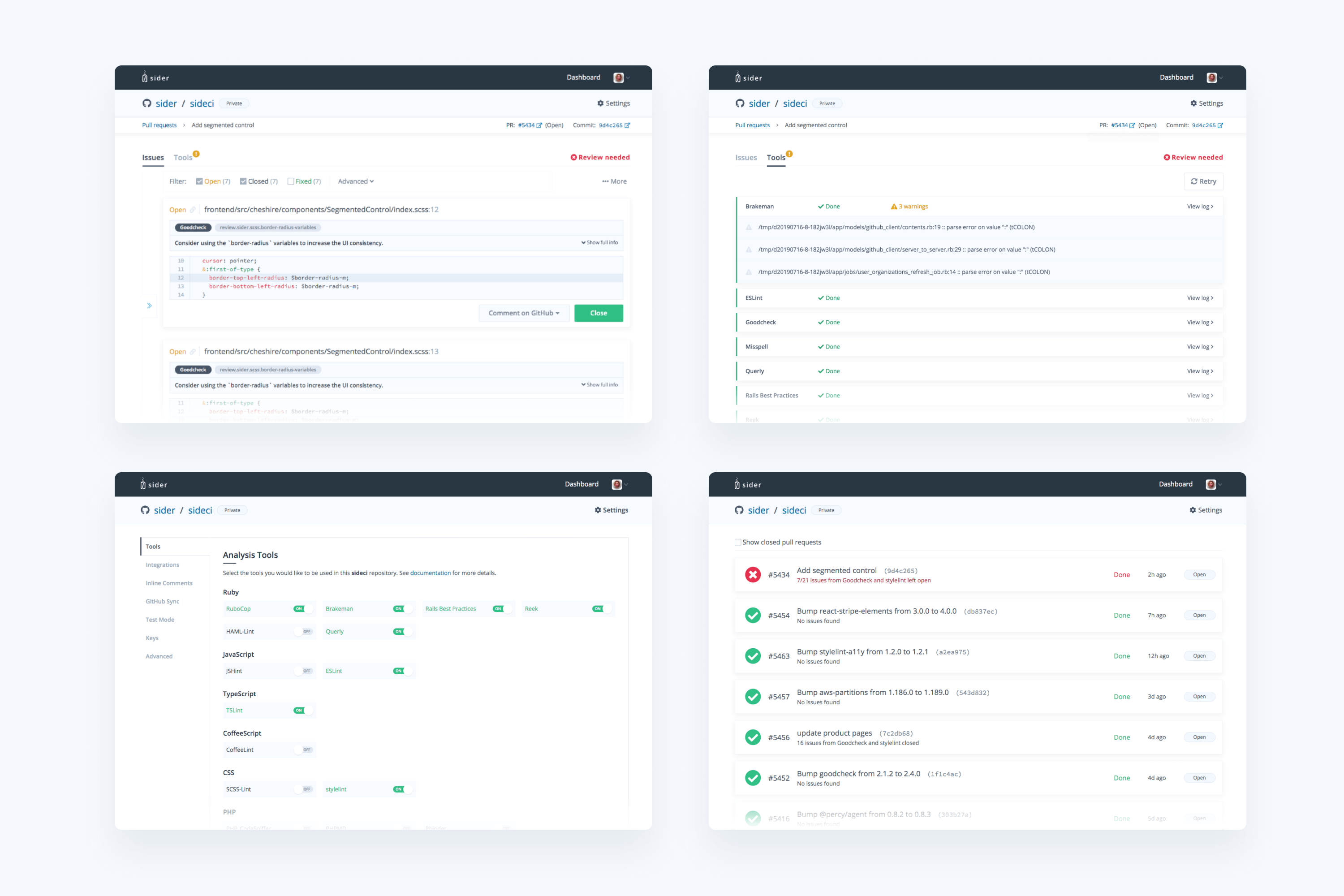Click the orange warning triangle showing 3 Brakeman warnings
This screenshot has width=1344, height=896.
894,207
